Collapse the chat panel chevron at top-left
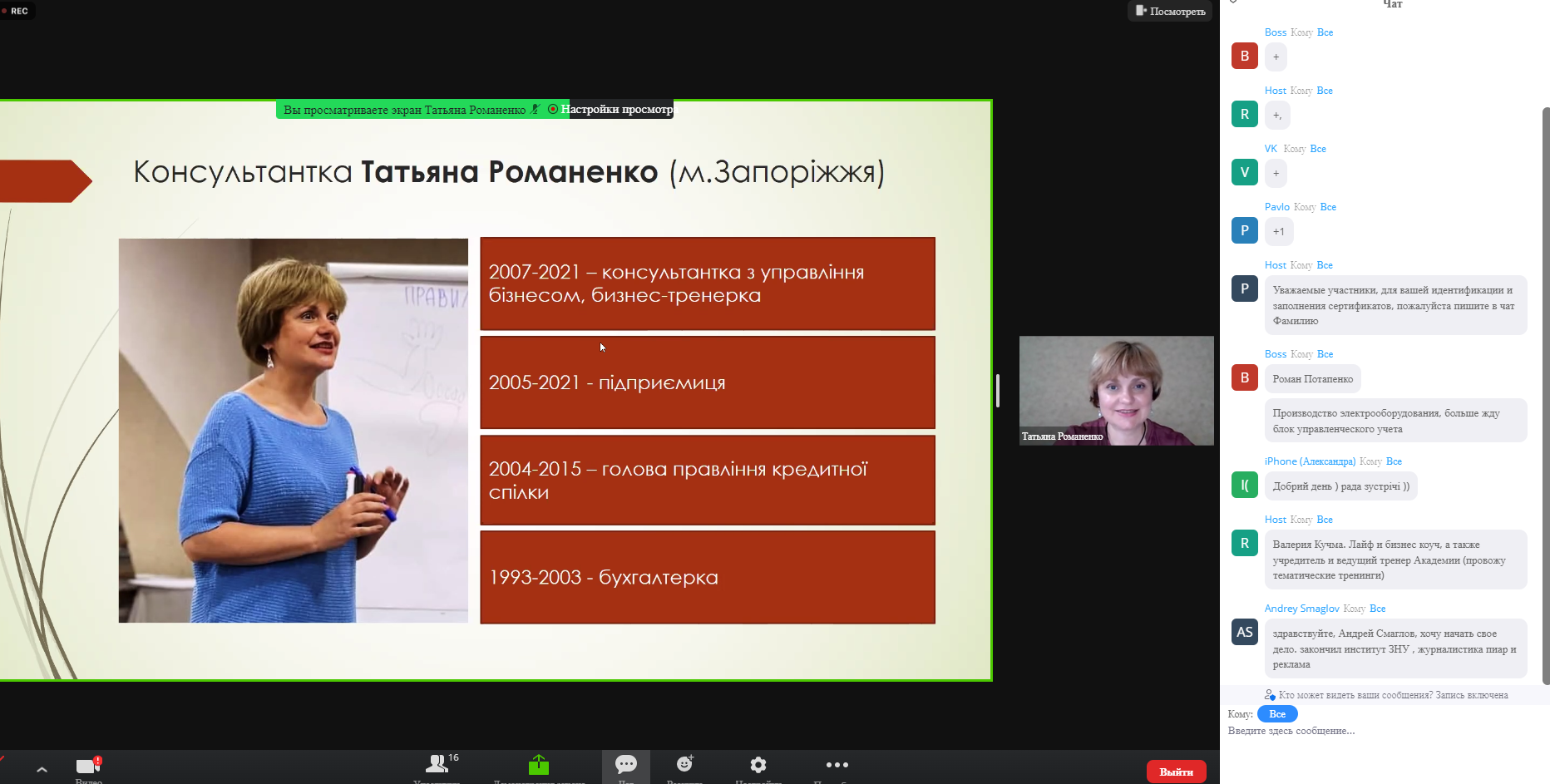 1233,2
